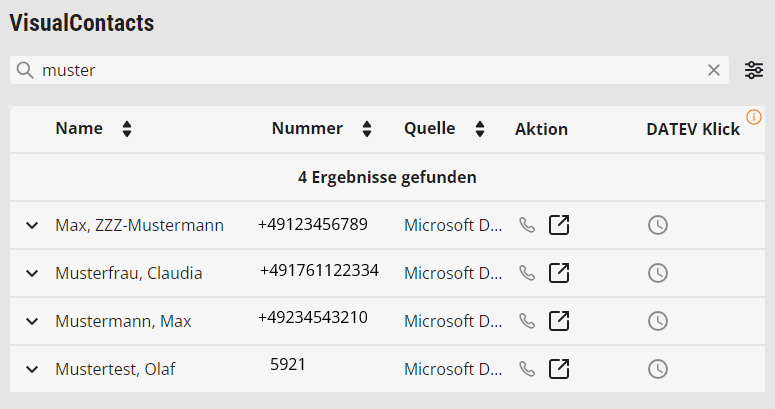Click DATEV clock icon for Max, ZZZ-Mustermann
Screen dimensions: 775x409
point(657,225)
